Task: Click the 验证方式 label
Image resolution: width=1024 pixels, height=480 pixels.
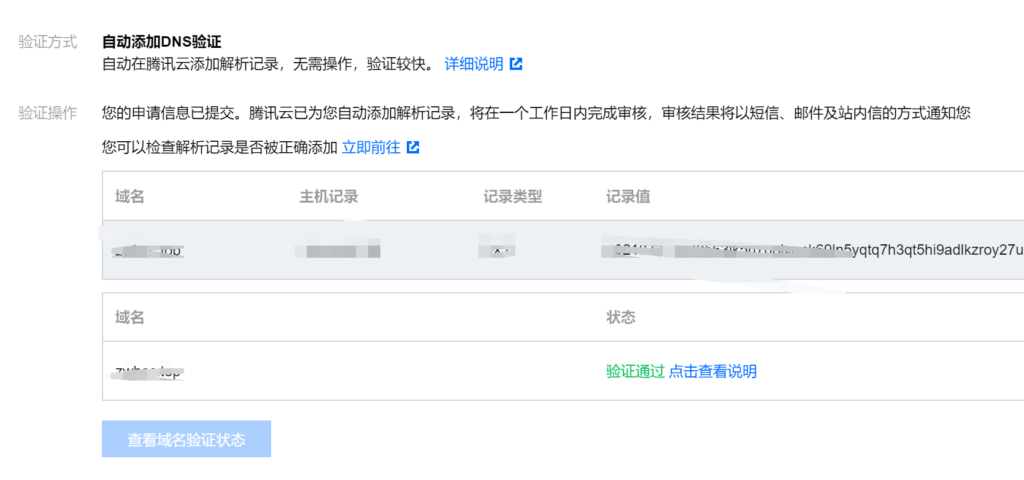Action: click(47, 43)
